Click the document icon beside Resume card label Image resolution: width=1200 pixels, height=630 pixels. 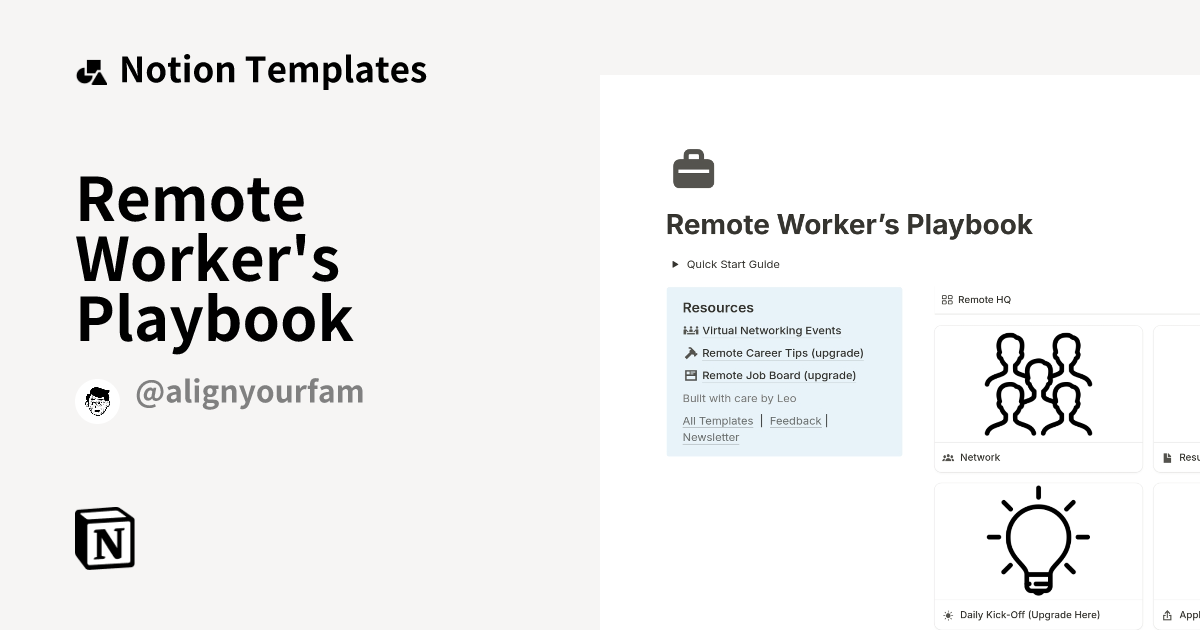point(1165,457)
